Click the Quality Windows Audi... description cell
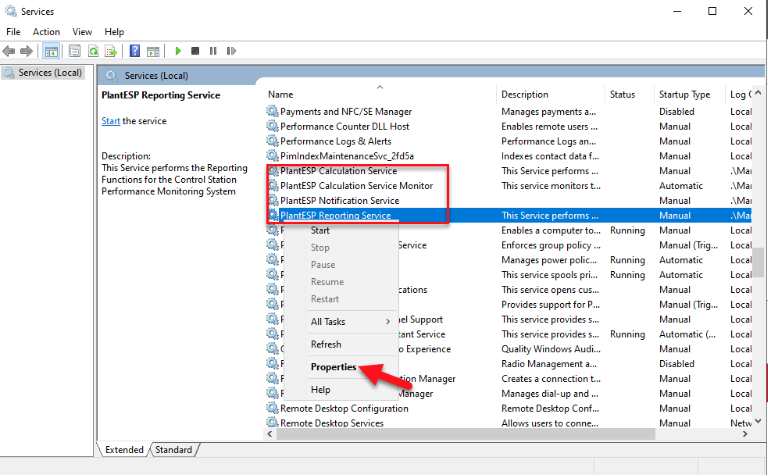768x476 pixels. 551,349
